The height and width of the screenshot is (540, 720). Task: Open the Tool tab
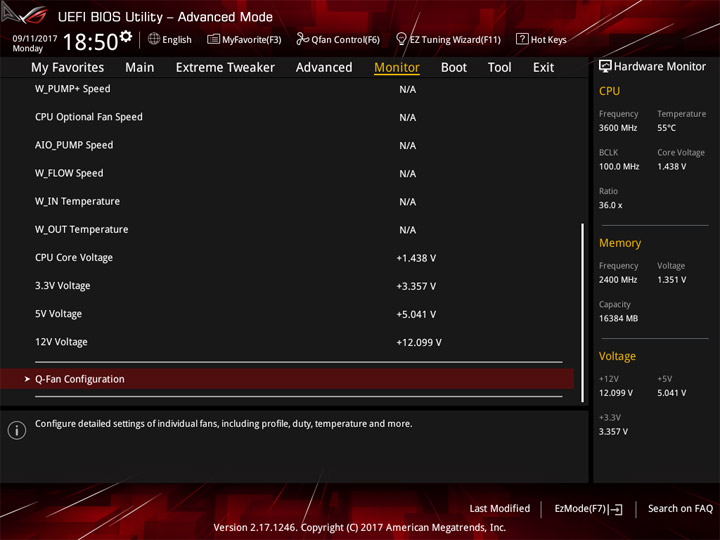click(499, 68)
